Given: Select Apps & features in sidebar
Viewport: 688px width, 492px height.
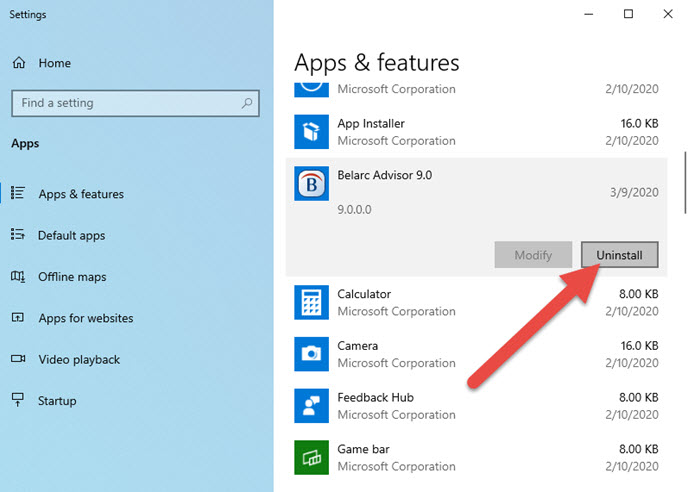Looking at the screenshot, I should [81, 194].
